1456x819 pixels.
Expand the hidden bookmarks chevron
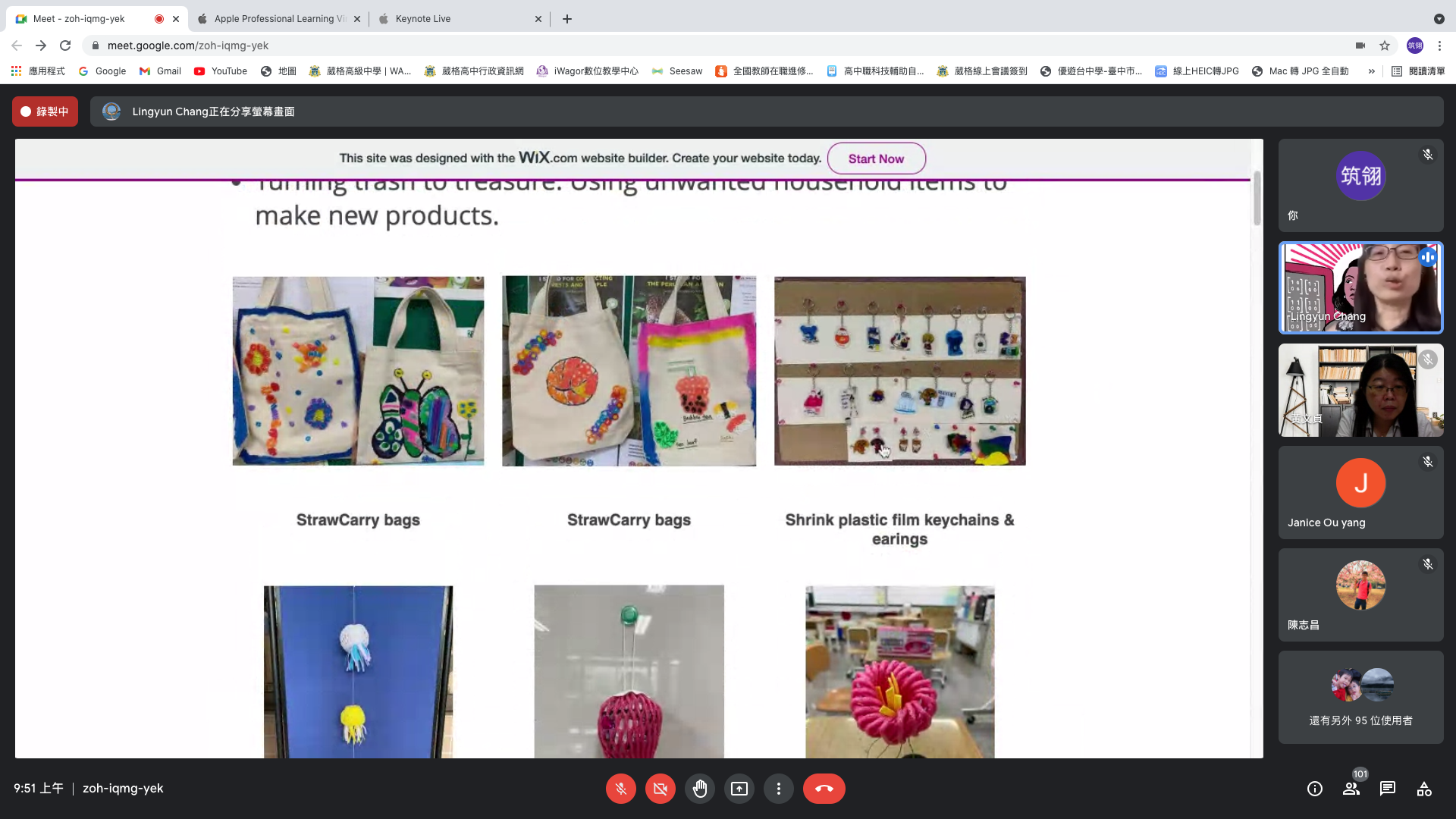pos(1371,71)
